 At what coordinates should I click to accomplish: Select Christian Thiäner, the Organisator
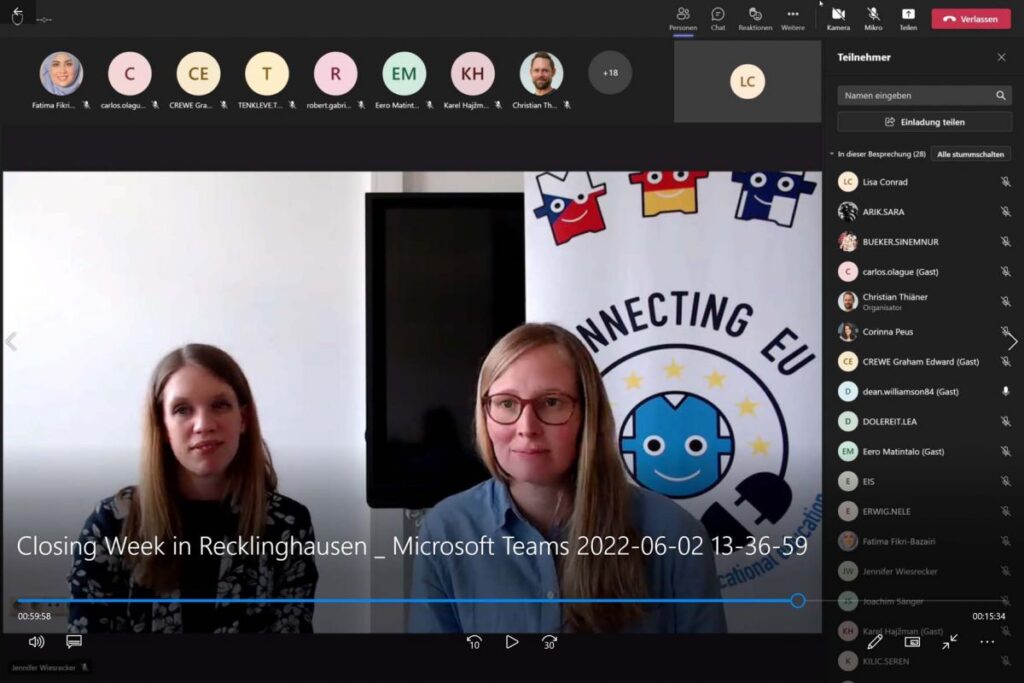coord(924,302)
